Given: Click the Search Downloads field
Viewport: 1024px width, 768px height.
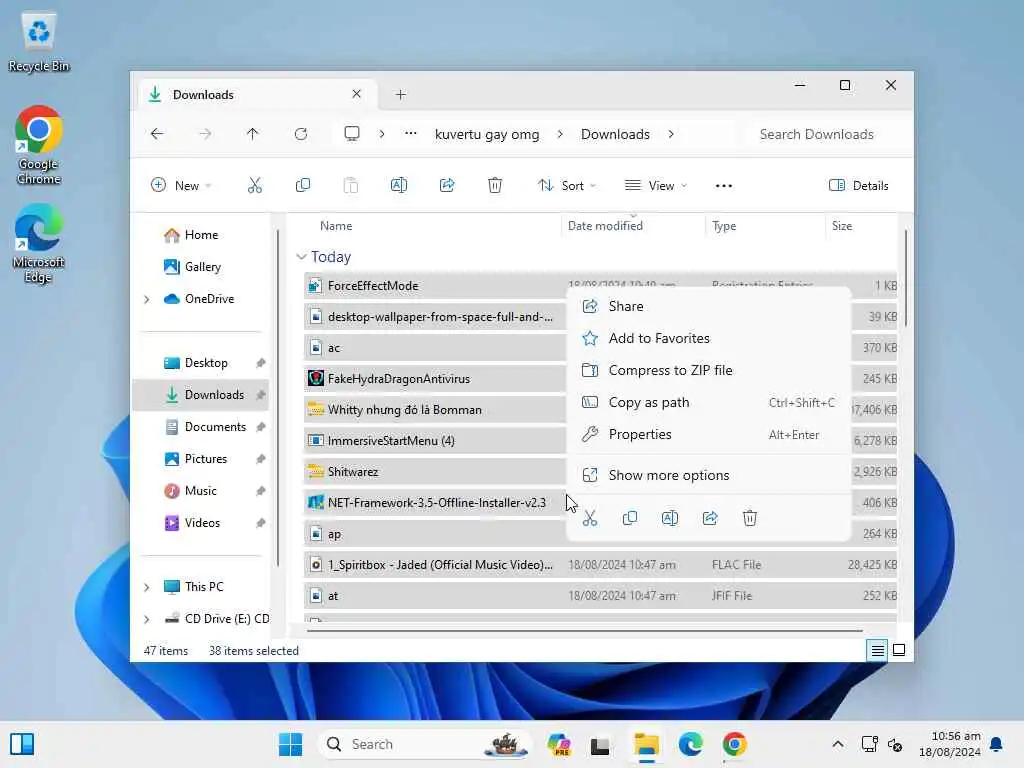Looking at the screenshot, I should 826,134.
